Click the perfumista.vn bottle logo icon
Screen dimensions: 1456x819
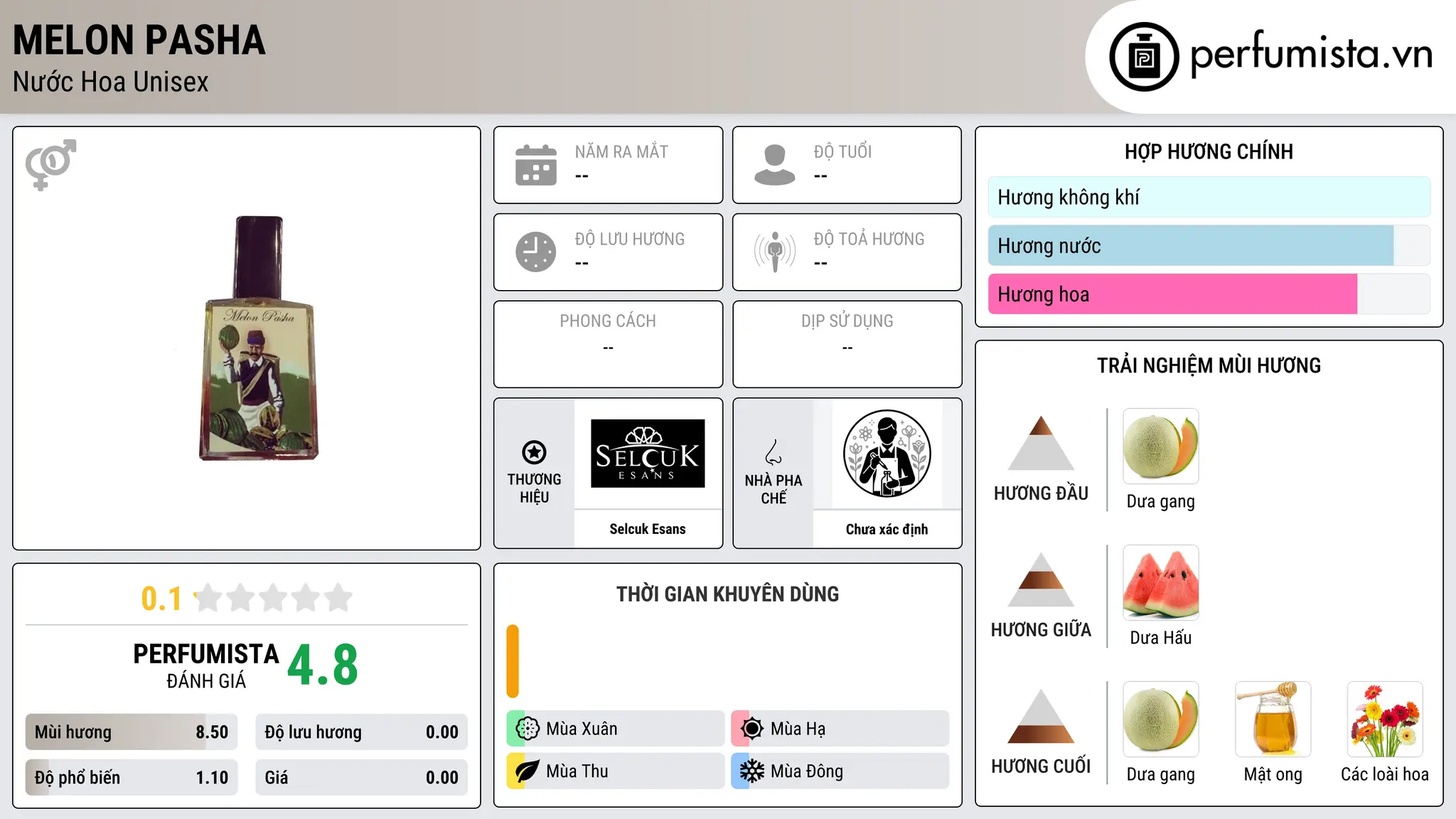coord(1144,57)
